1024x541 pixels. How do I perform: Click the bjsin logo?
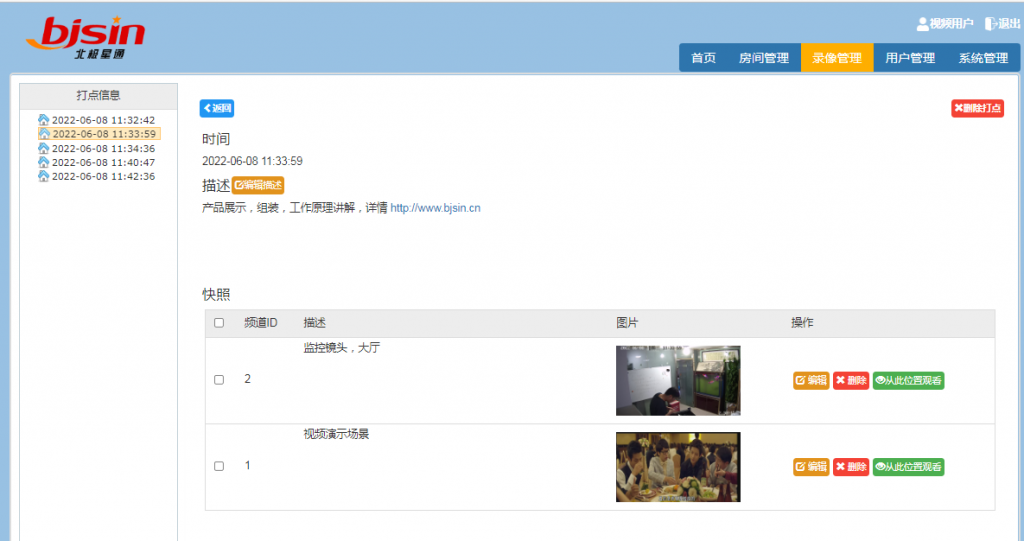[86, 38]
